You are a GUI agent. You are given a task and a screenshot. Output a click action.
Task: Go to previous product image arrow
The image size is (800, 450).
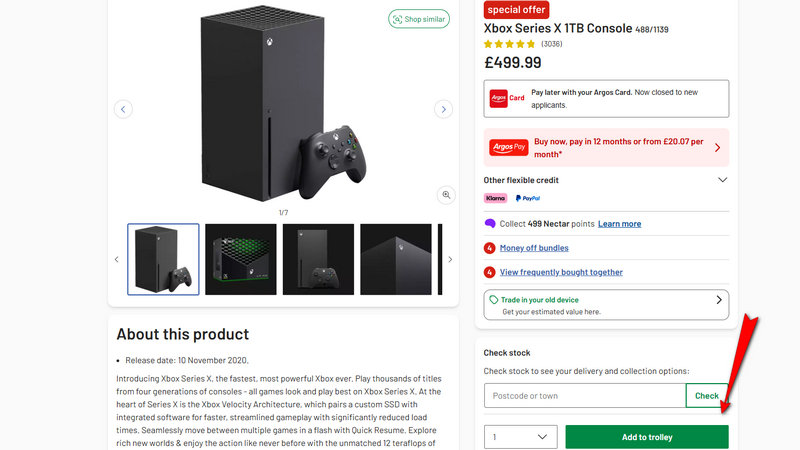123,109
